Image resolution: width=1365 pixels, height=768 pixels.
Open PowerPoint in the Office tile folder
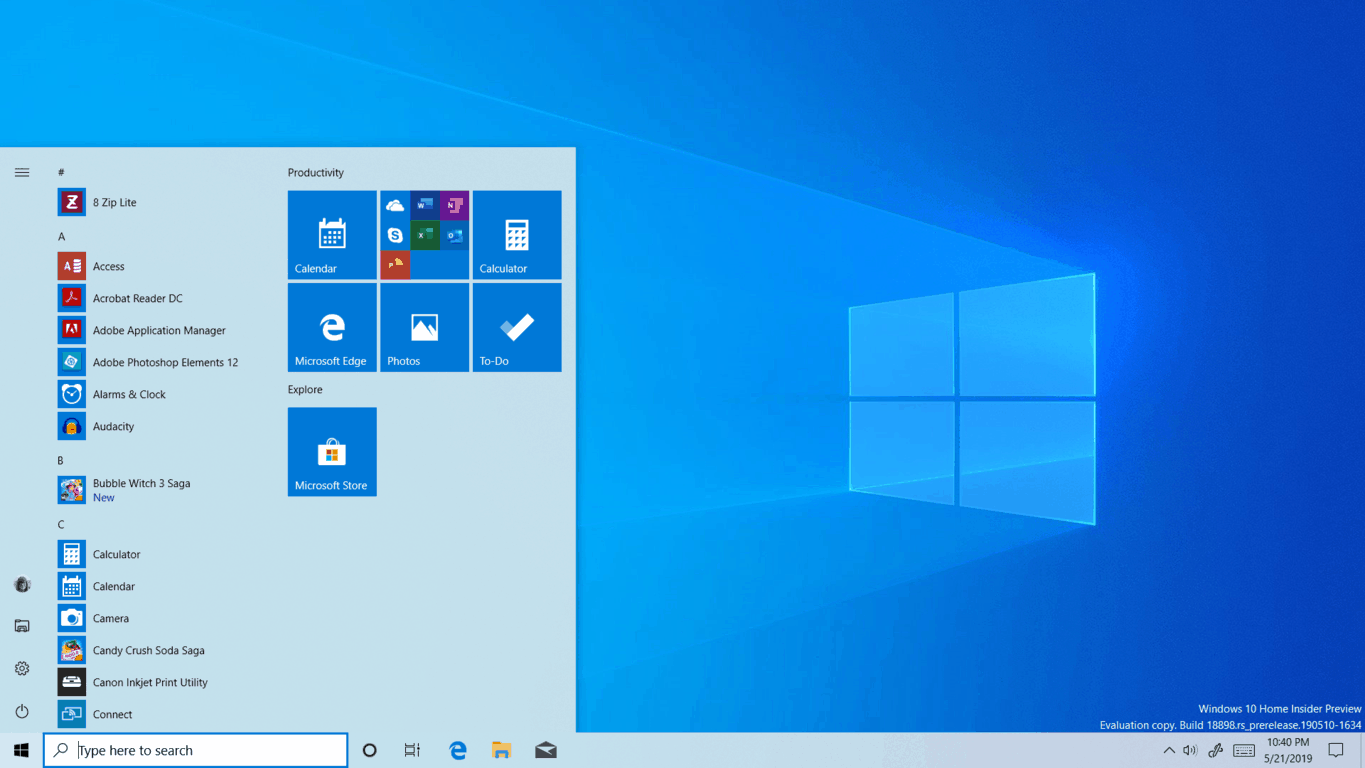coord(395,265)
